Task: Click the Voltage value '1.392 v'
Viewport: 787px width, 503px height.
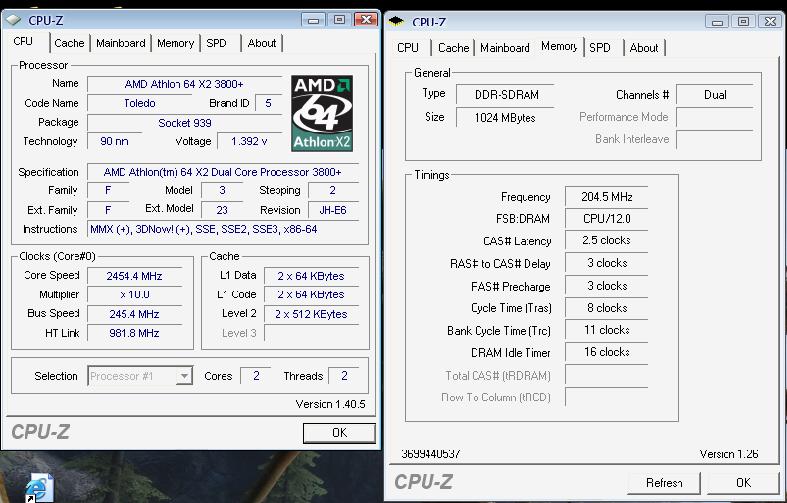Action: coord(249,141)
